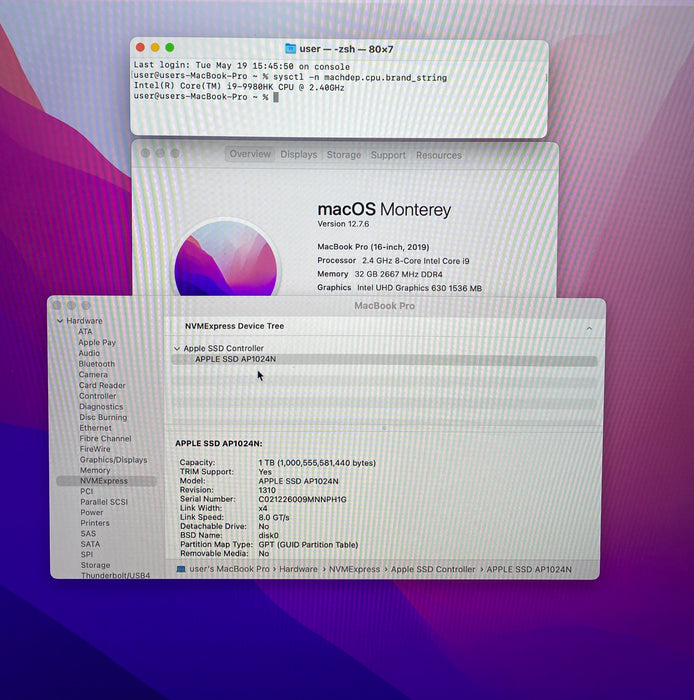Select Disc Burning entry
This screenshot has height=700, width=694.
103,417
